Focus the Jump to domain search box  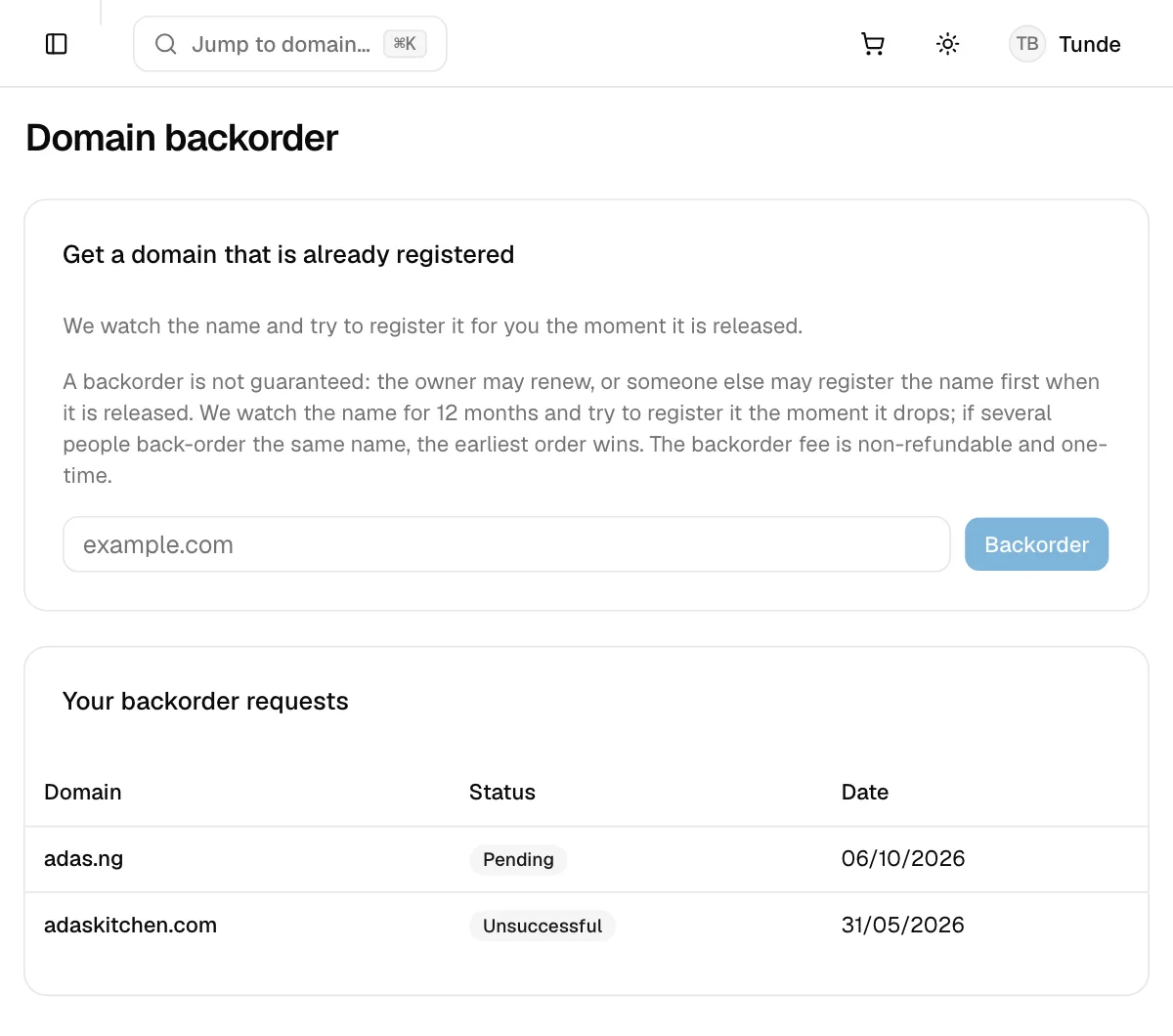tap(290, 44)
